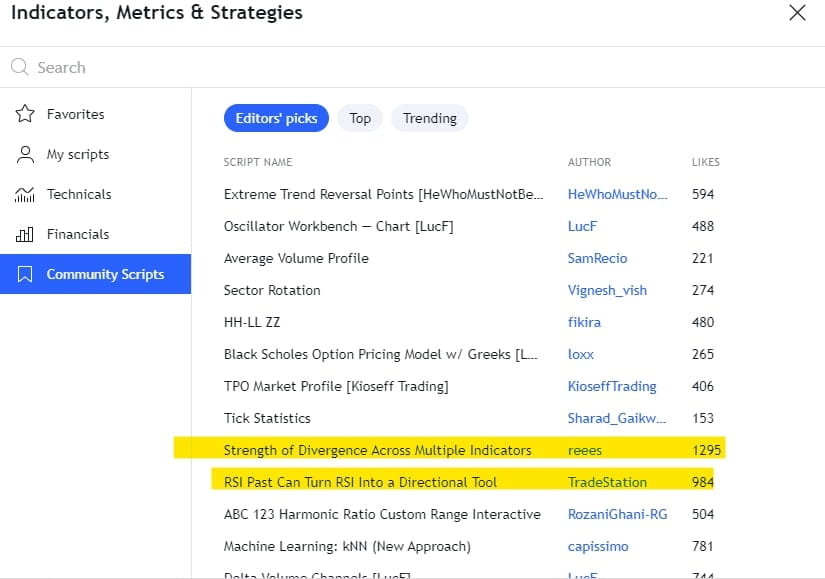Select the Editors' picks filter
825x579 pixels.
pos(276,118)
